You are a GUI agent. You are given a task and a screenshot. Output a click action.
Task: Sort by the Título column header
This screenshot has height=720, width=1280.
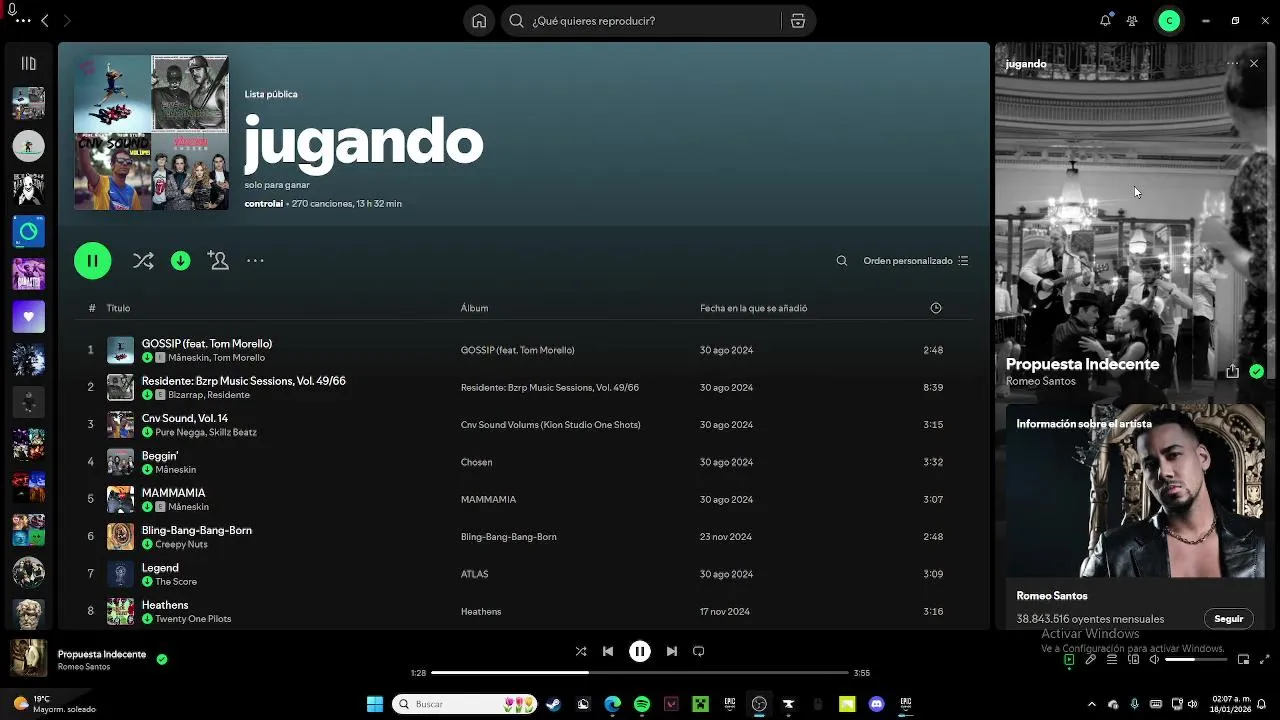pos(118,308)
